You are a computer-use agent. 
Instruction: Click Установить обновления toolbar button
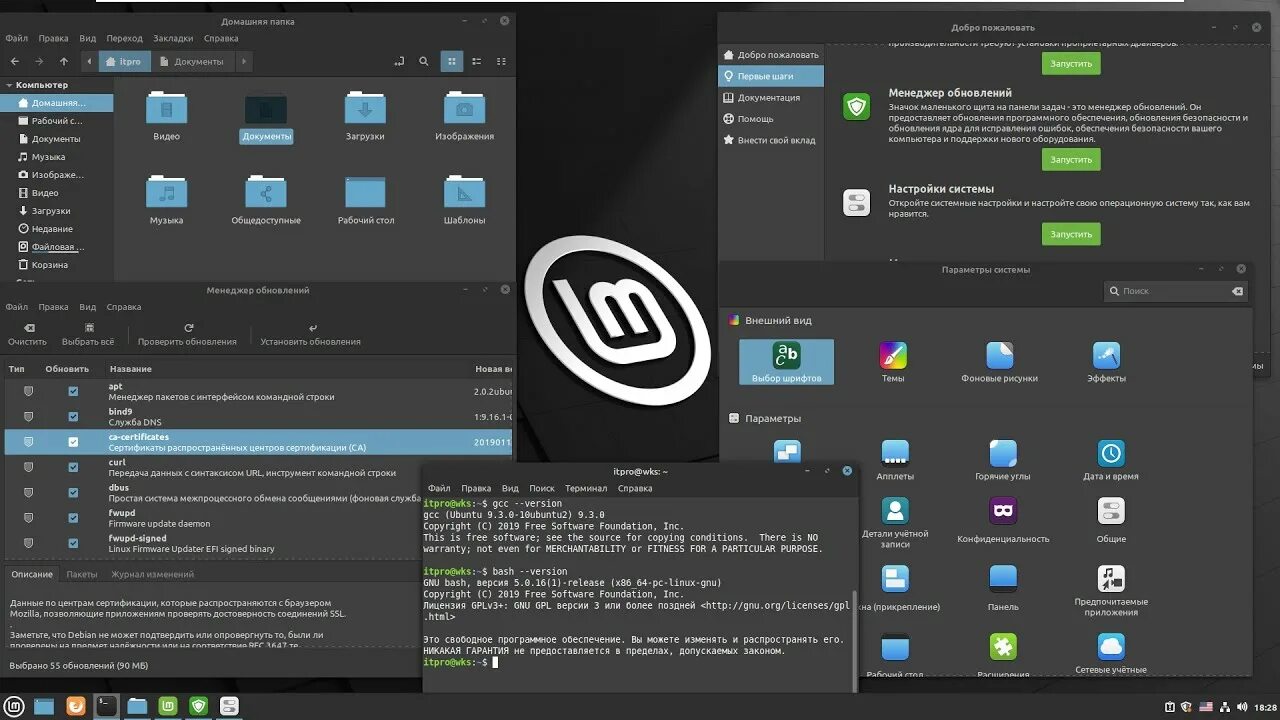pyautogui.click(x=311, y=334)
